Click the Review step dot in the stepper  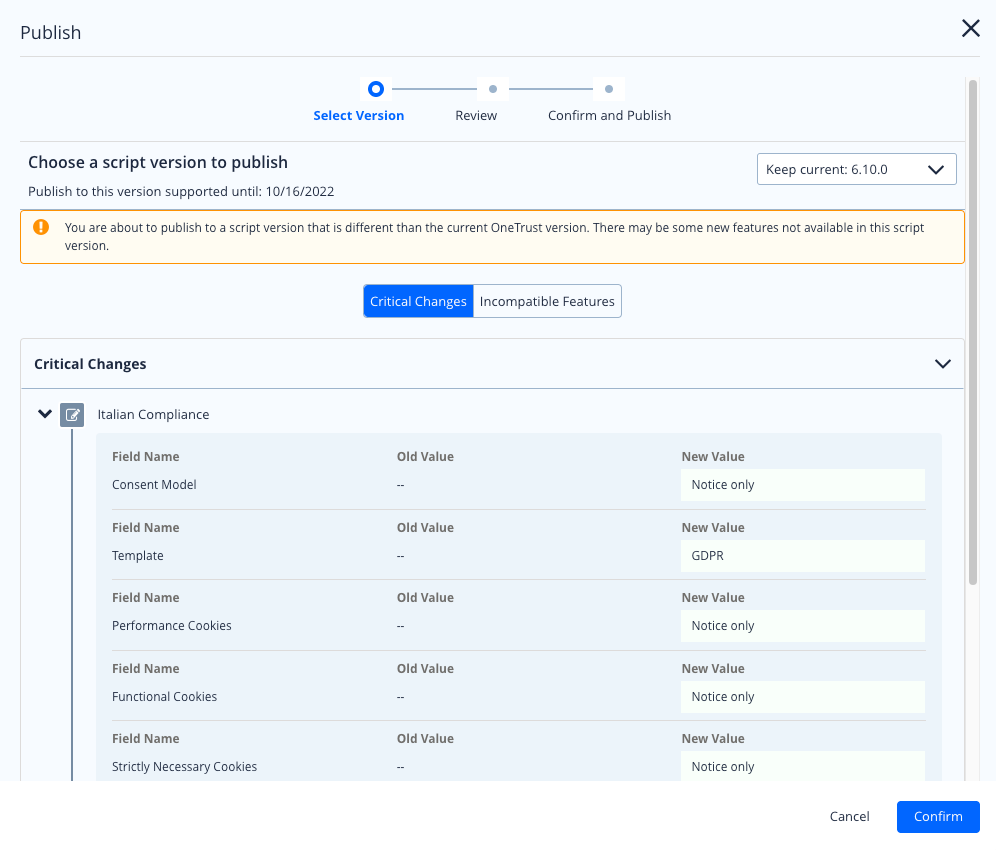point(492,89)
